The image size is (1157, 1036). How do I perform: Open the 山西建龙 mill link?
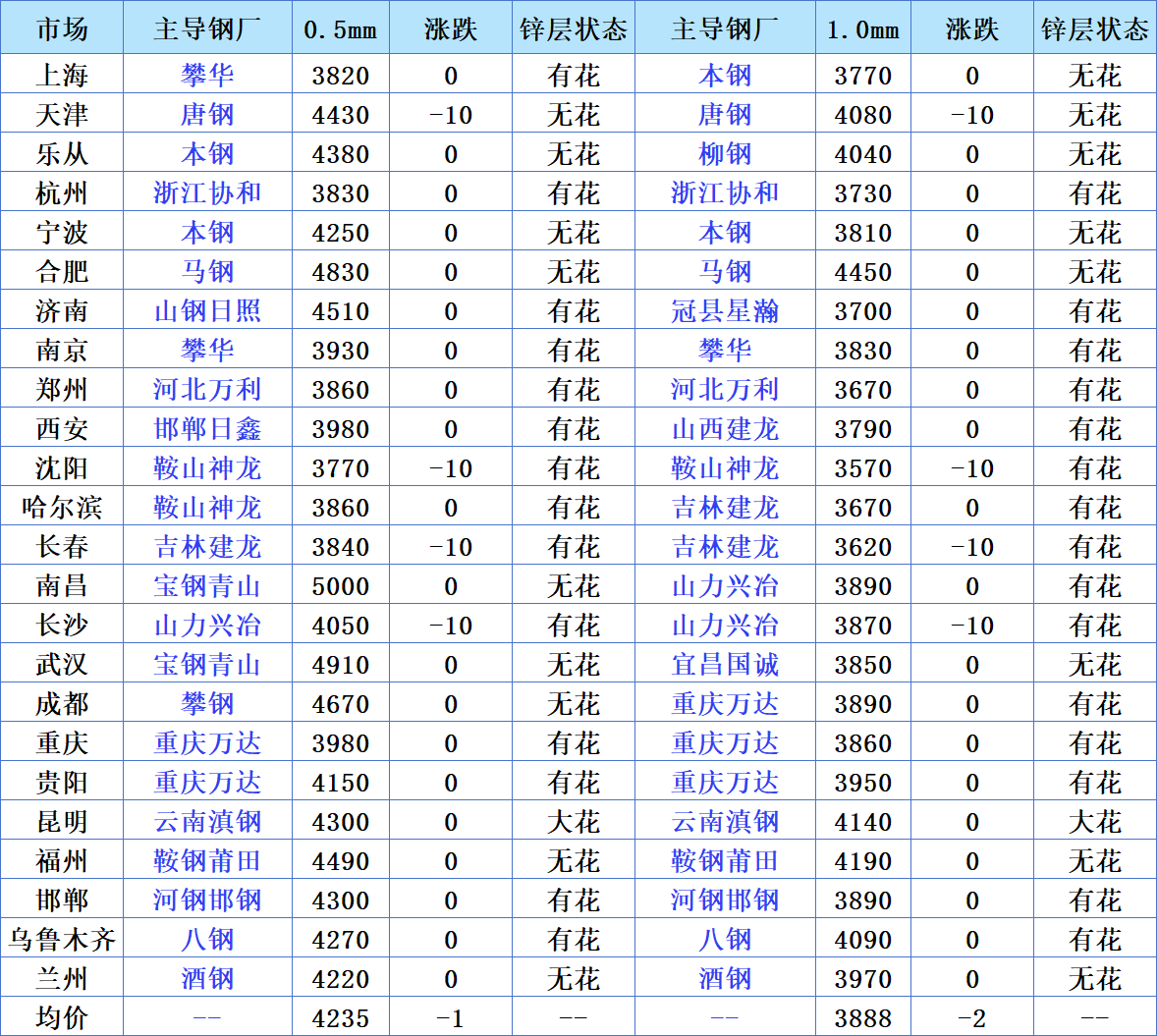click(x=725, y=429)
